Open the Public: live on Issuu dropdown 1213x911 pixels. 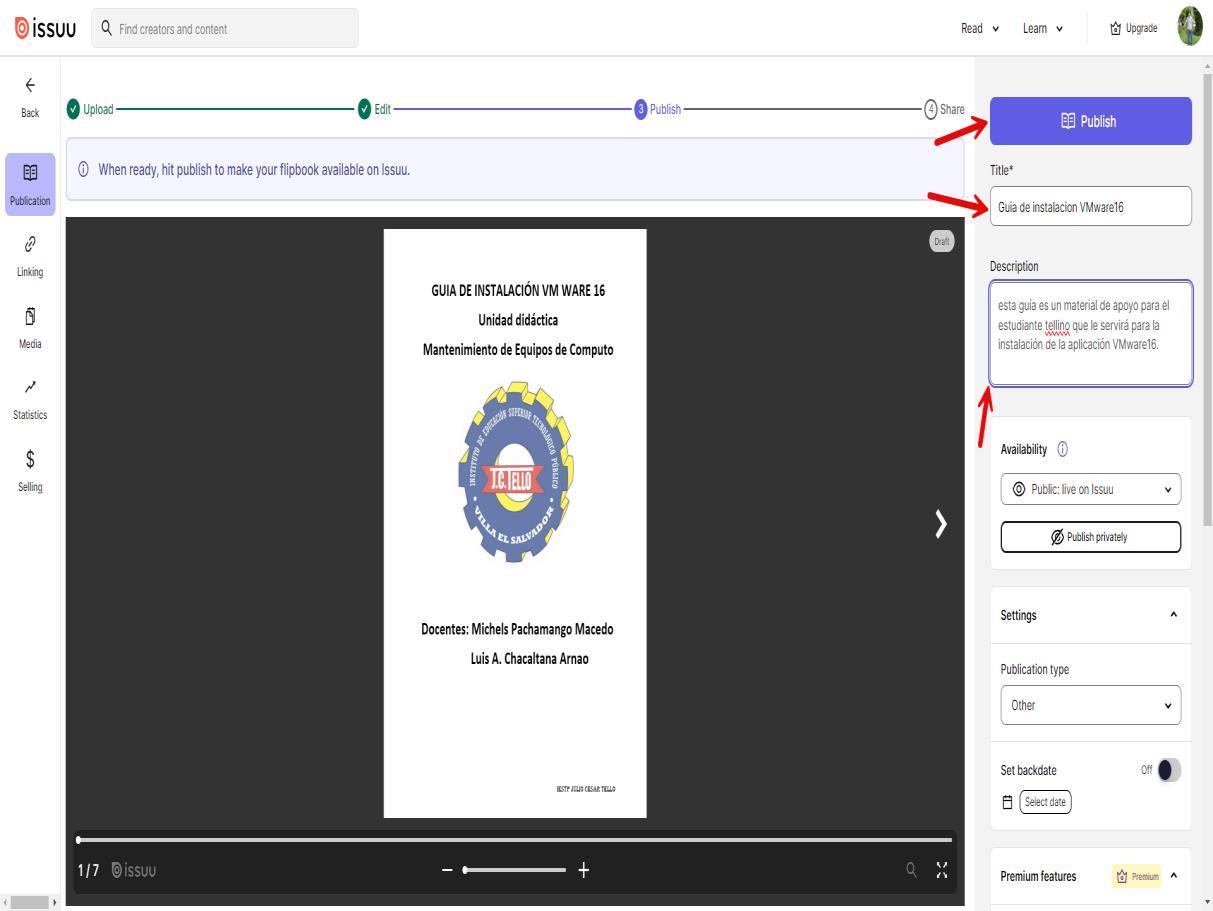pyautogui.click(x=1091, y=489)
